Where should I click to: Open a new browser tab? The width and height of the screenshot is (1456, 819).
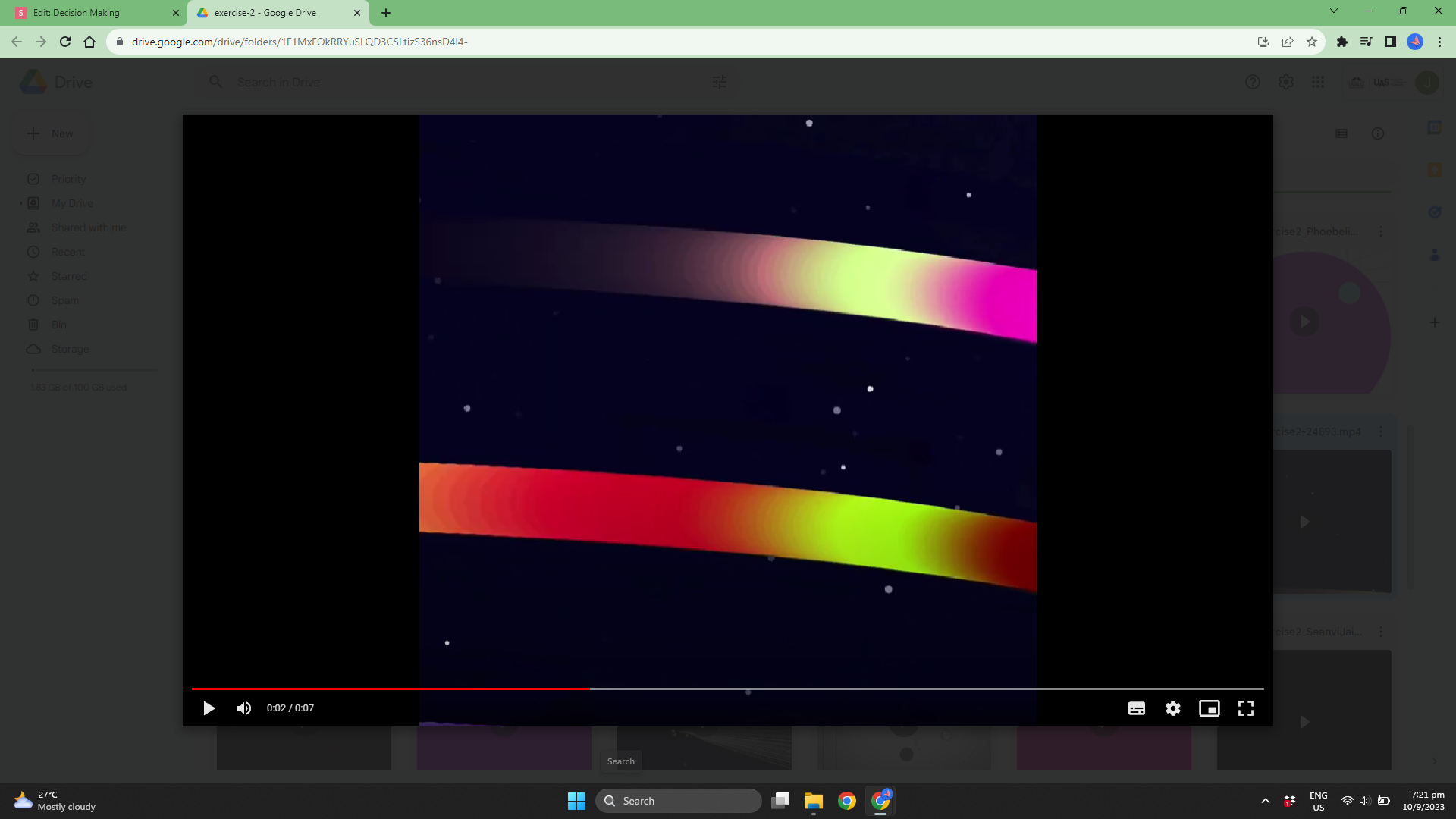pos(386,13)
